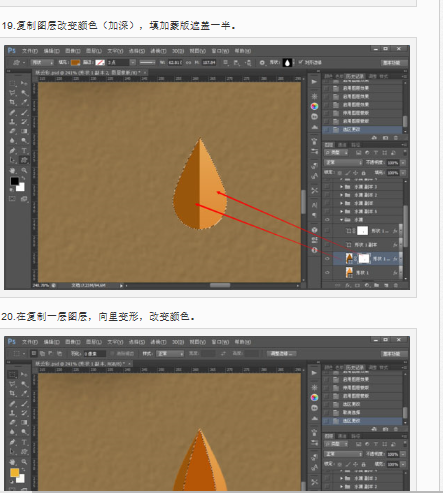Select 历史记录 tab in upper panel group
The height and width of the screenshot is (493, 443).
(355, 76)
